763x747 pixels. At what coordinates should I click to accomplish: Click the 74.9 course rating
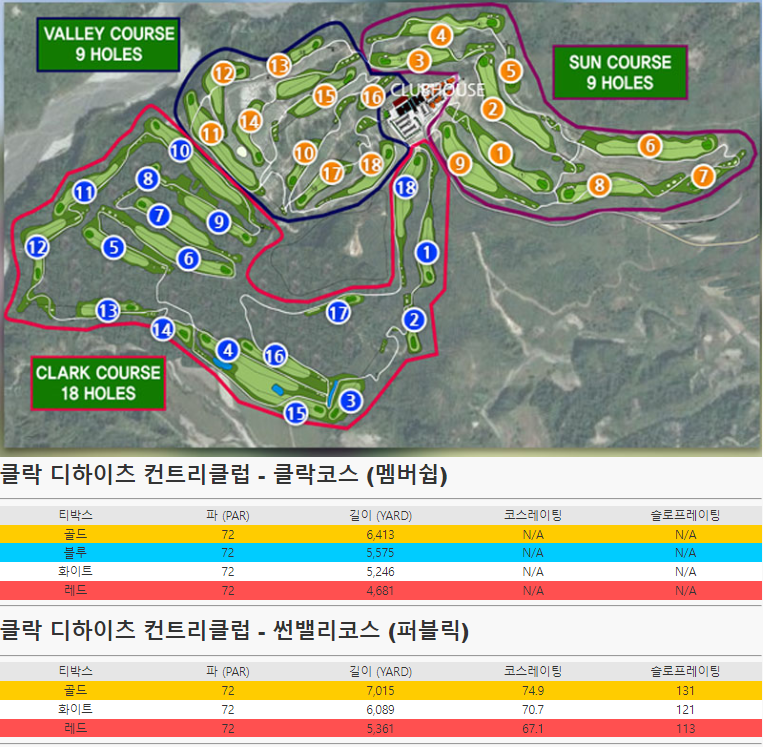533,691
